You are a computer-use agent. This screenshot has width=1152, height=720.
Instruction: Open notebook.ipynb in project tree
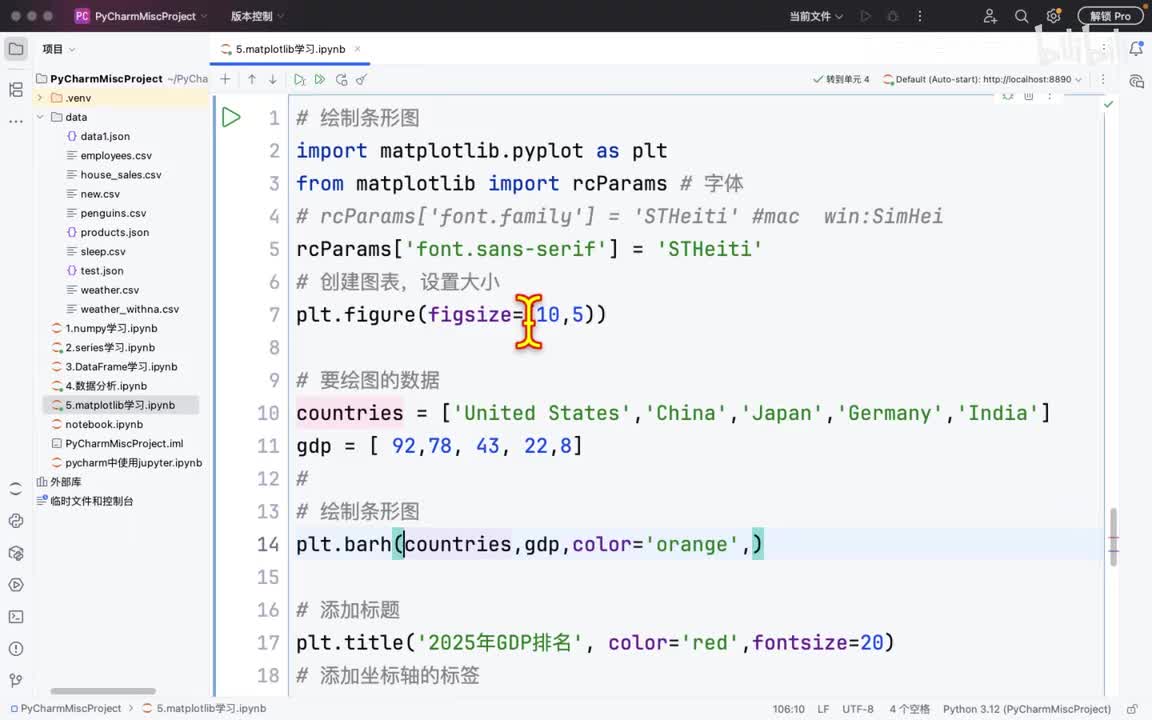click(104, 424)
